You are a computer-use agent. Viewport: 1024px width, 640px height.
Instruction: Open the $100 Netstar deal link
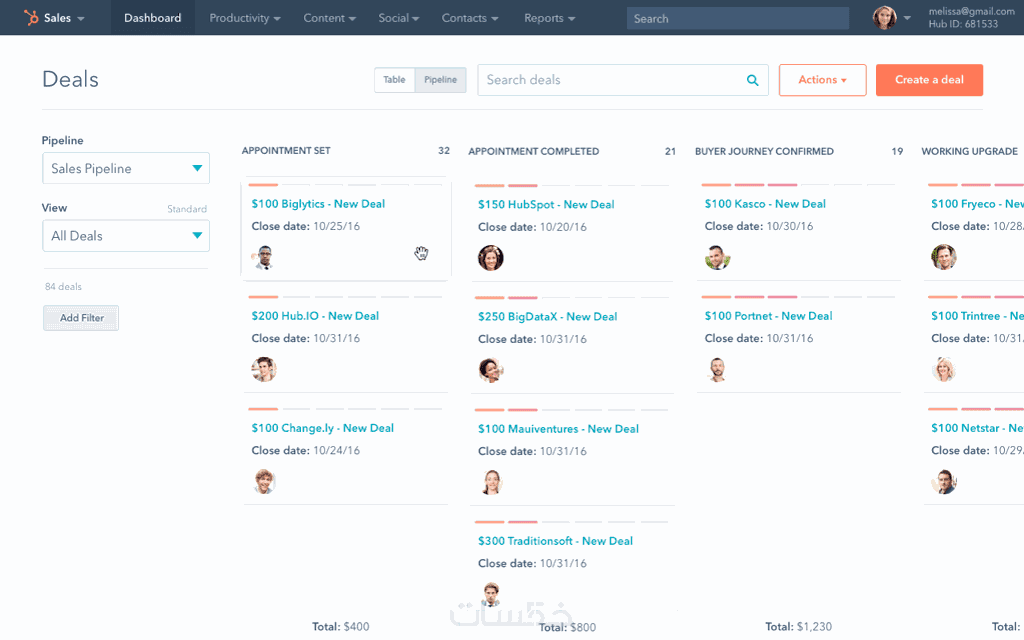[x=977, y=428]
